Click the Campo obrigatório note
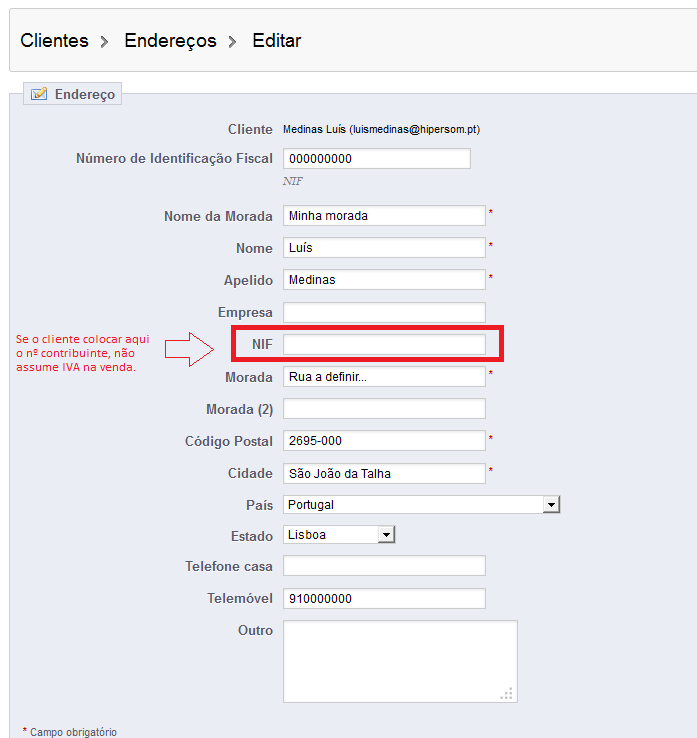697x738 pixels. point(70,732)
